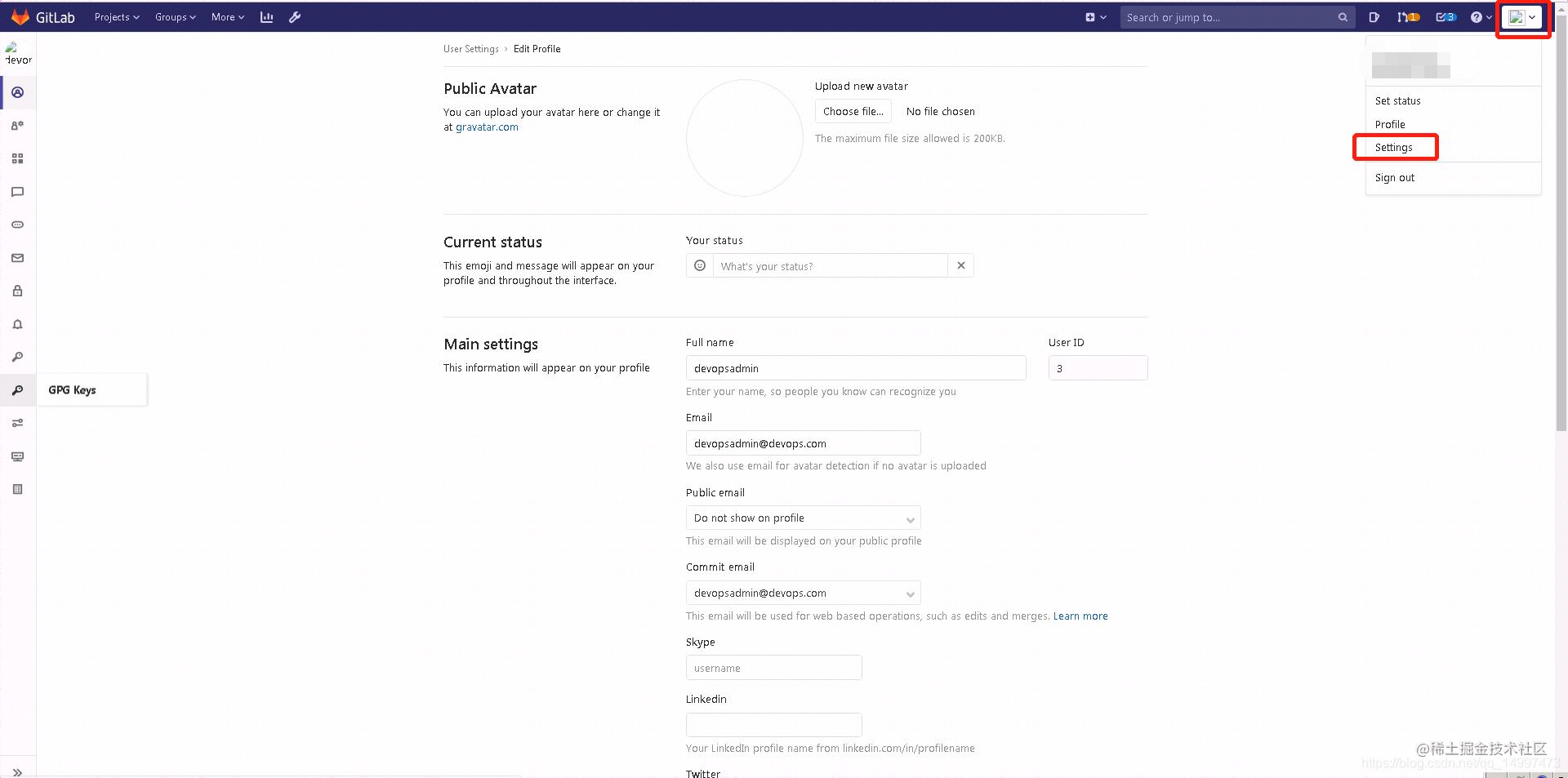Open the Password settings lock icon
1568x778 pixels.
click(18, 291)
